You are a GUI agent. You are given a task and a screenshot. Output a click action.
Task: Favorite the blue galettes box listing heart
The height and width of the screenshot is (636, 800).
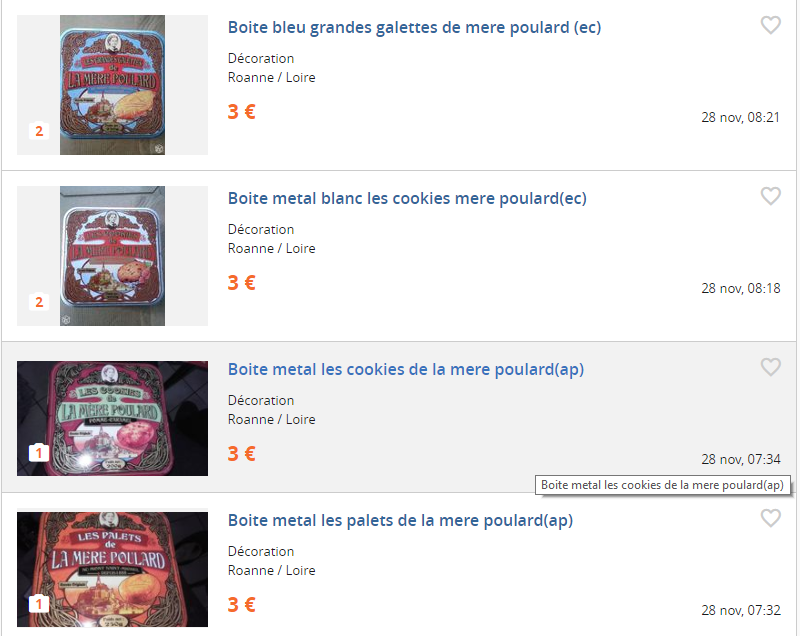[770, 25]
